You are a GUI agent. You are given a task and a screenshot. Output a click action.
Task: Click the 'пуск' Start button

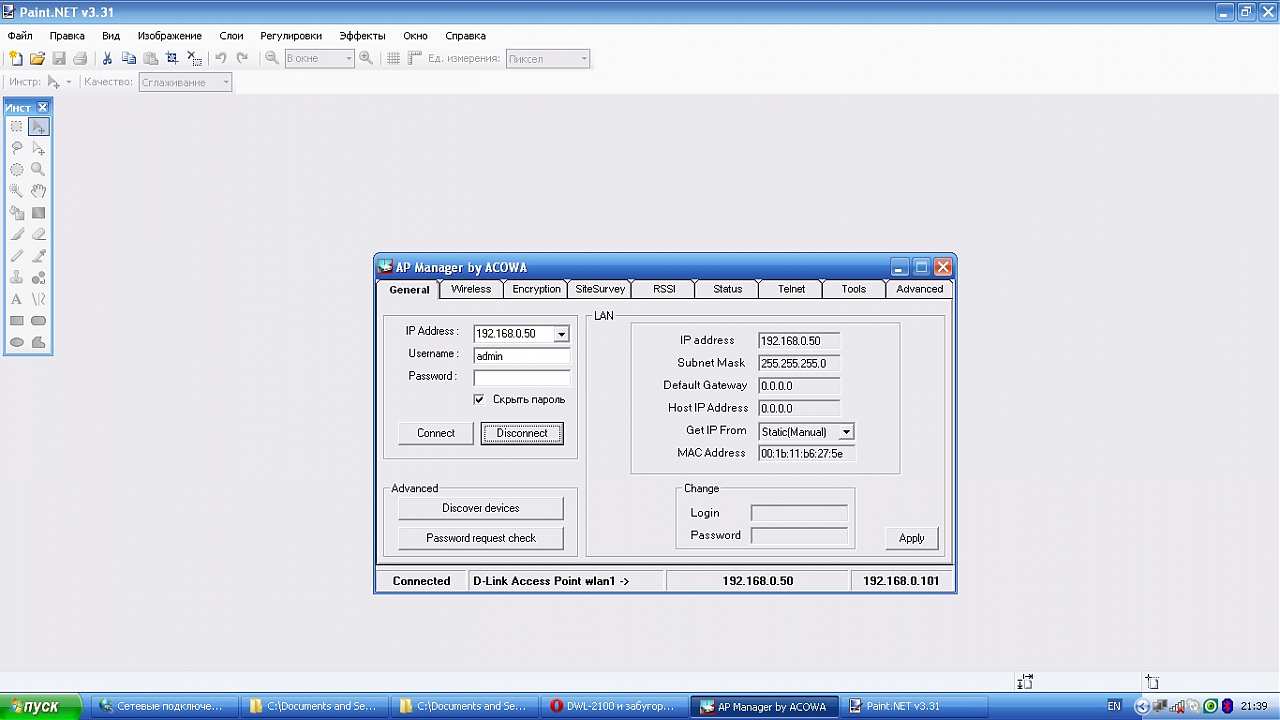(x=43, y=706)
